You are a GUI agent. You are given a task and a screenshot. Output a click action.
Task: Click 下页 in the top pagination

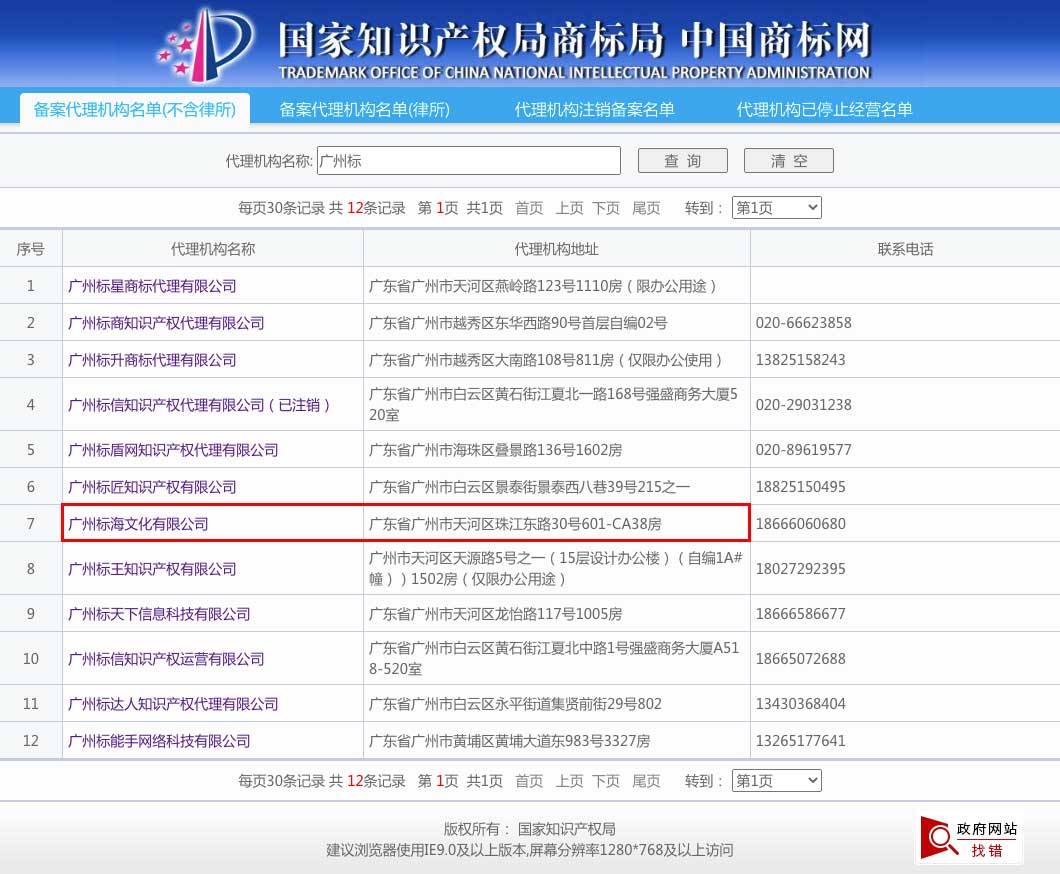click(606, 208)
